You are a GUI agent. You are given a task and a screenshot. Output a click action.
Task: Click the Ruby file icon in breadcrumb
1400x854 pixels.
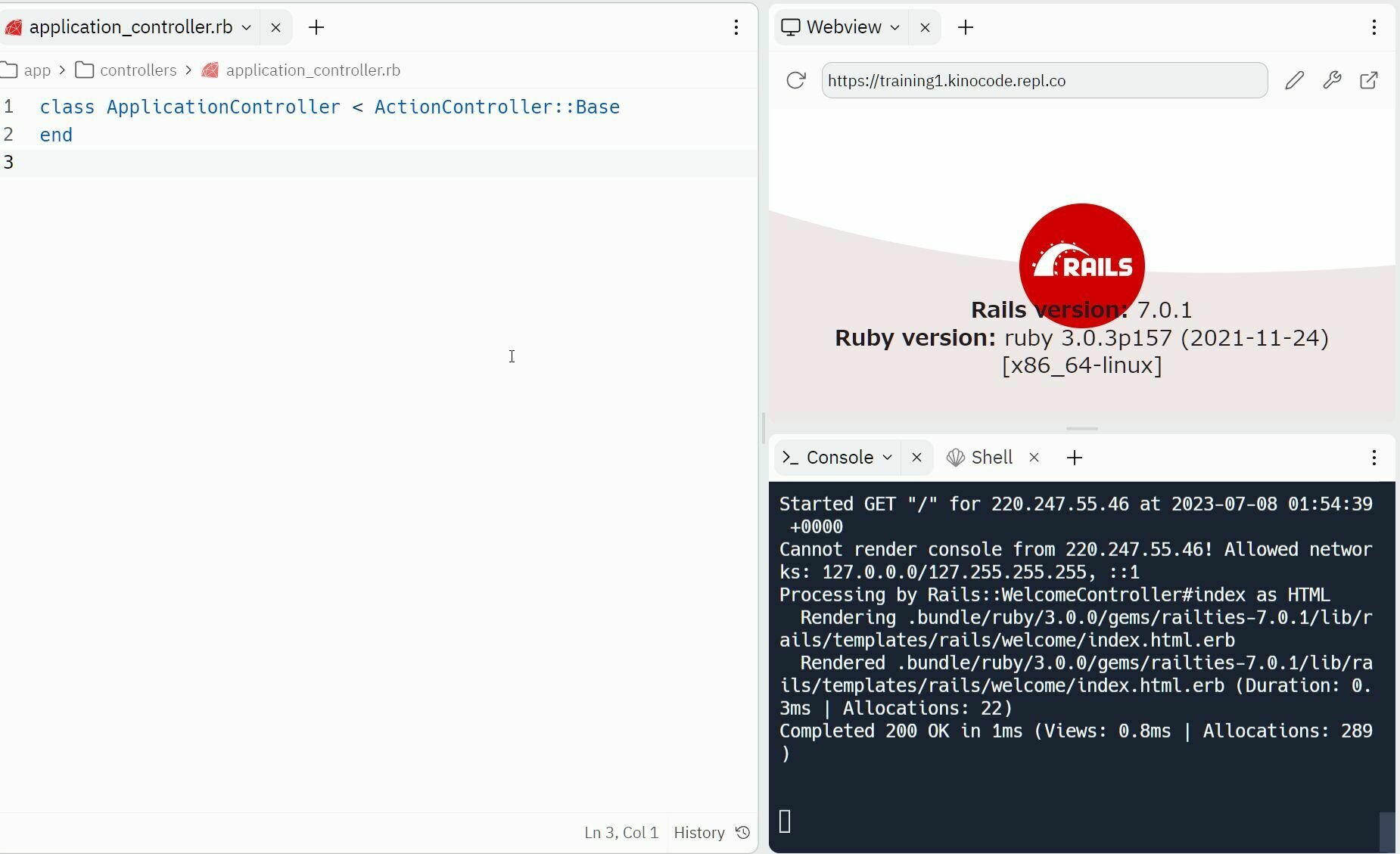click(210, 70)
